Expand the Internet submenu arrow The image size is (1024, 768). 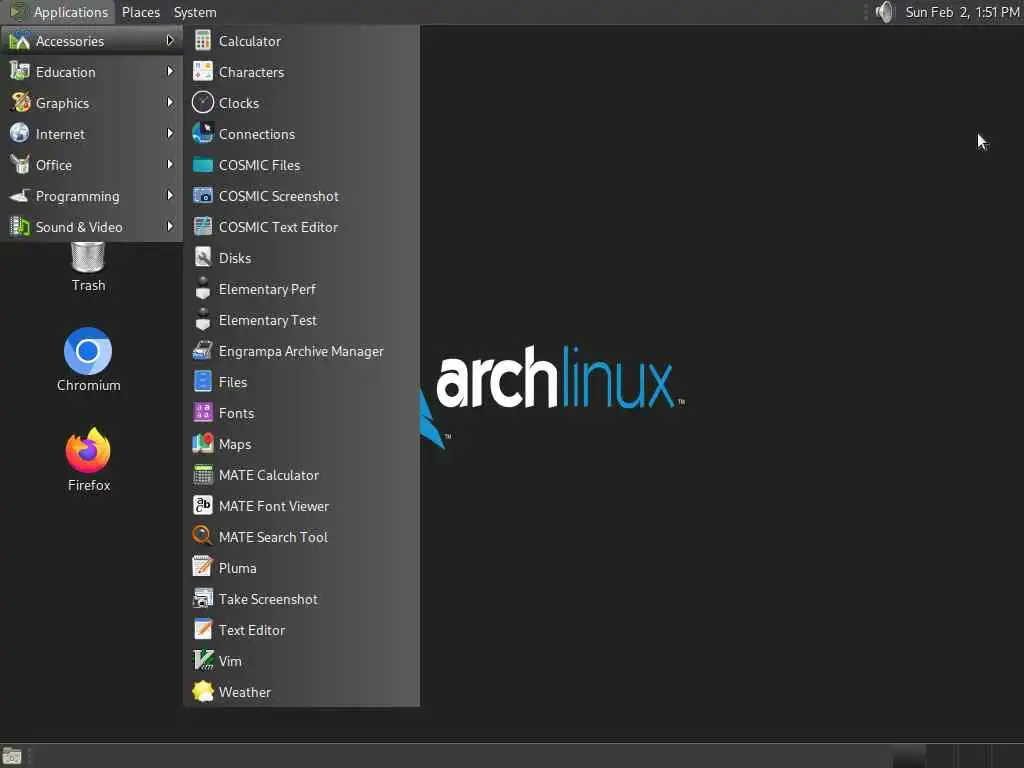pyautogui.click(x=170, y=133)
